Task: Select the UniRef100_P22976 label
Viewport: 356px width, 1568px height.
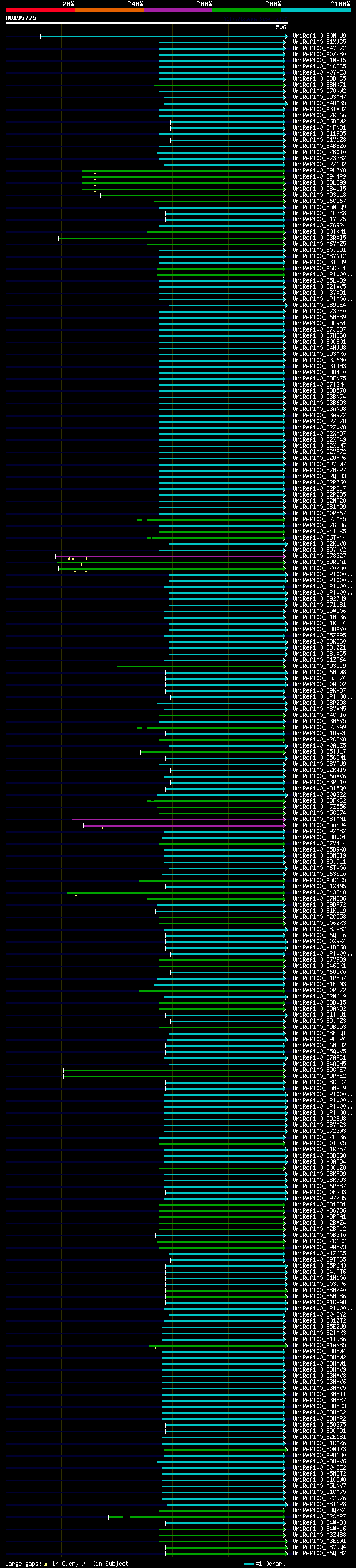Action: pyautogui.click(x=319, y=1498)
